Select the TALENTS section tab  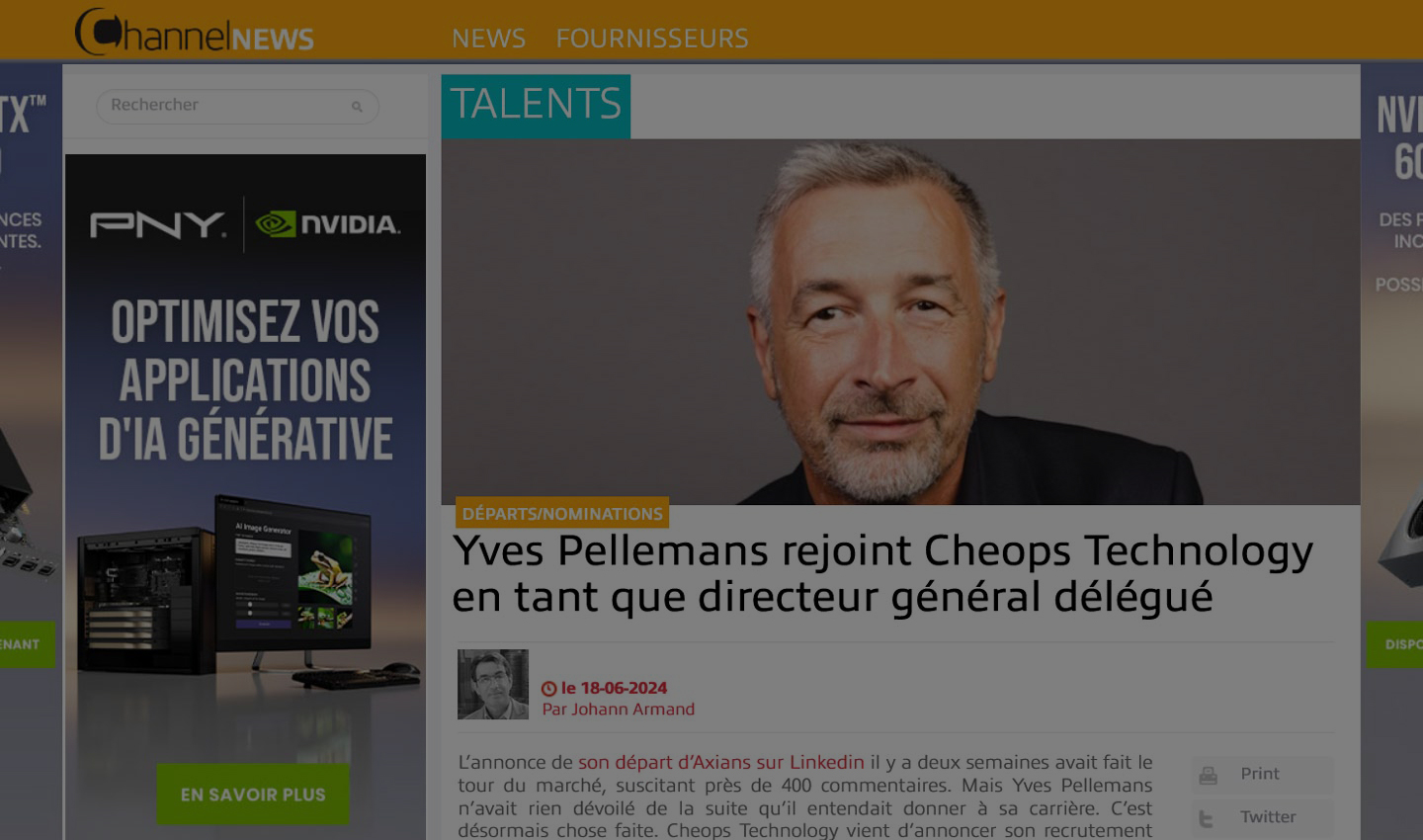(536, 105)
